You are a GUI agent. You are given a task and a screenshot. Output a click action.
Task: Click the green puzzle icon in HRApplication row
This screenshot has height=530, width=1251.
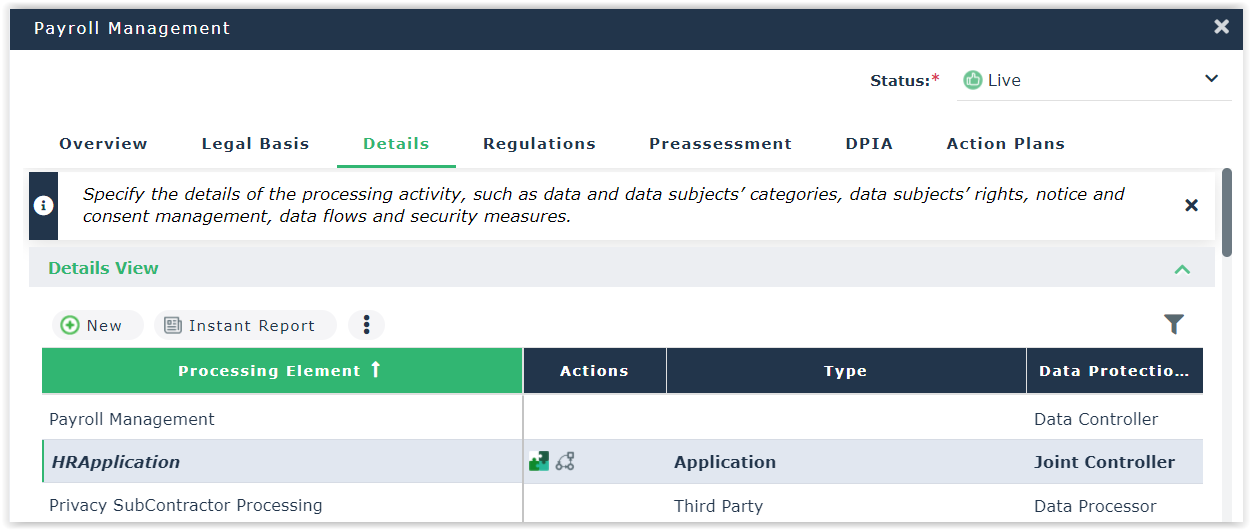point(539,461)
